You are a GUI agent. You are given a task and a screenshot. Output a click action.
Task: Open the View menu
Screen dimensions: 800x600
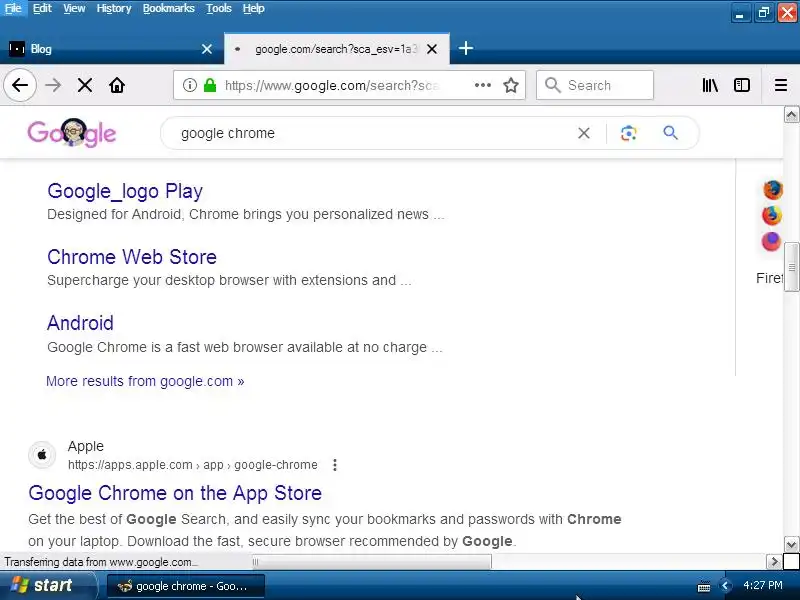(x=74, y=8)
